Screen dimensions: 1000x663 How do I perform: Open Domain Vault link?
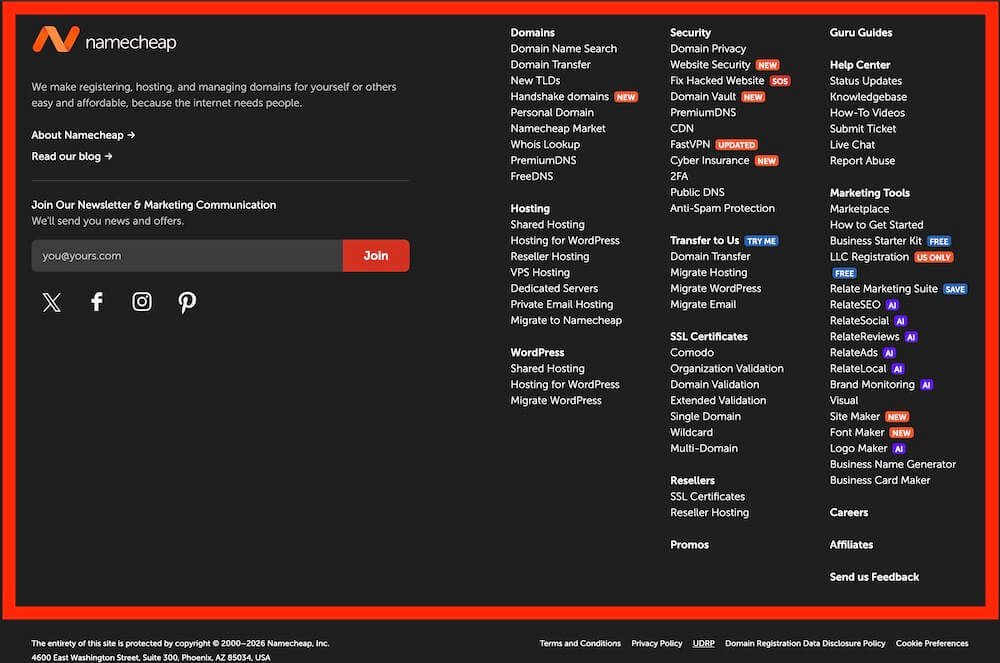(703, 96)
